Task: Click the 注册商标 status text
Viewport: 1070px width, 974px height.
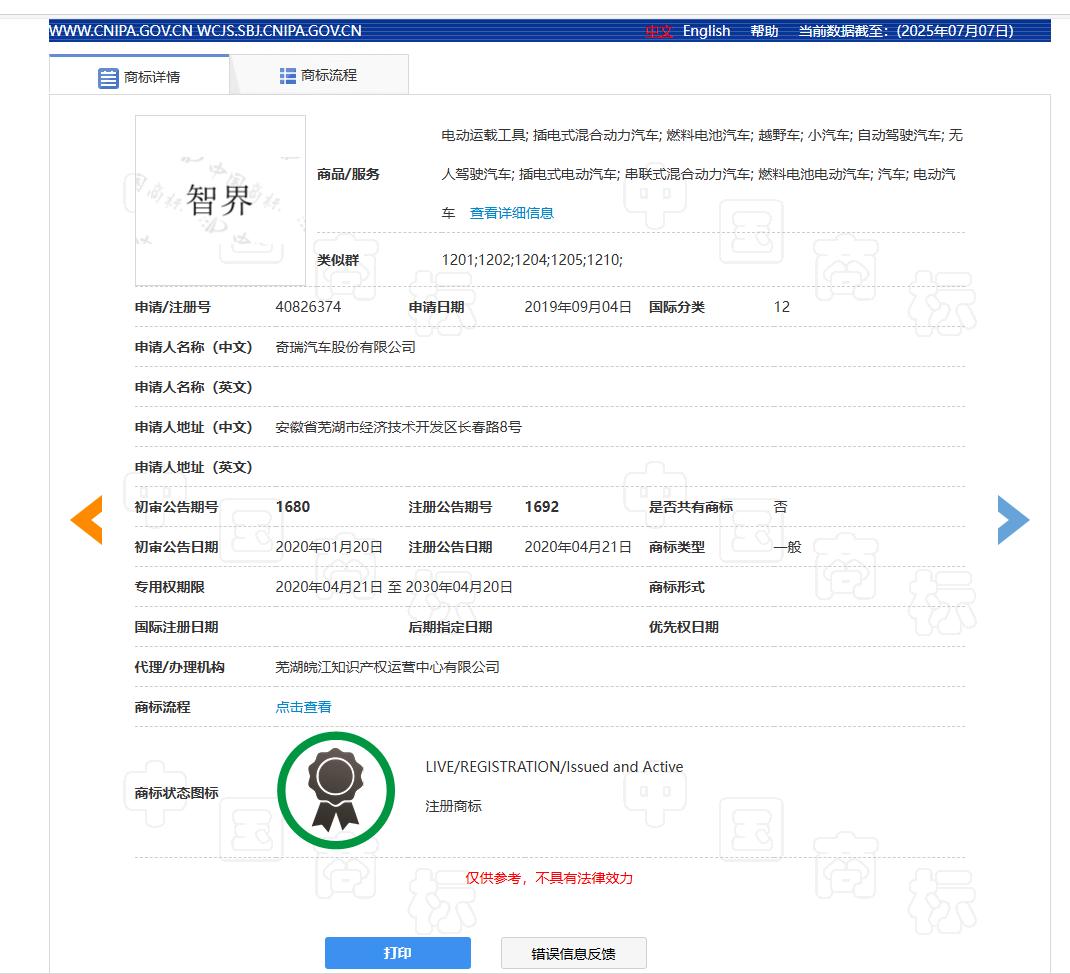Action: pyautogui.click(x=453, y=806)
